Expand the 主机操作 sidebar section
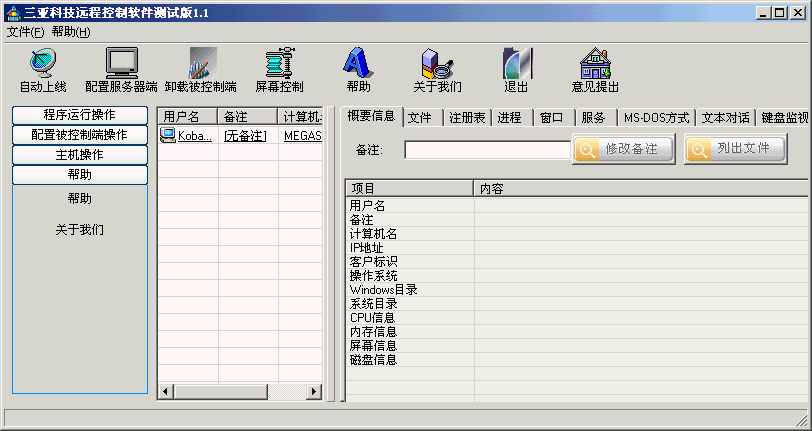 (80, 155)
